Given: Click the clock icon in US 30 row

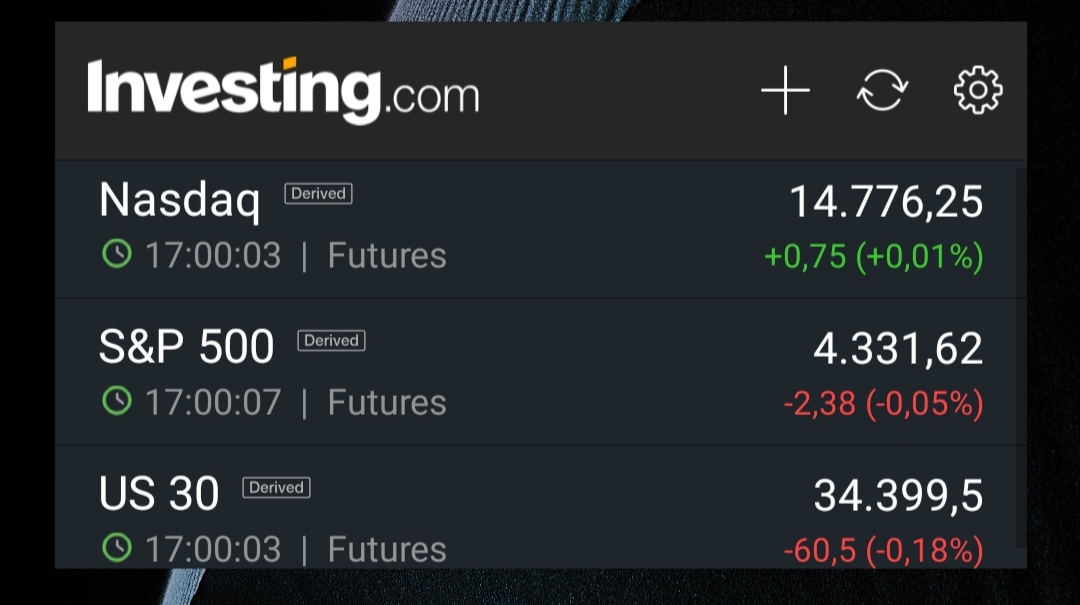Looking at the screenshot, I should (117, 548).
